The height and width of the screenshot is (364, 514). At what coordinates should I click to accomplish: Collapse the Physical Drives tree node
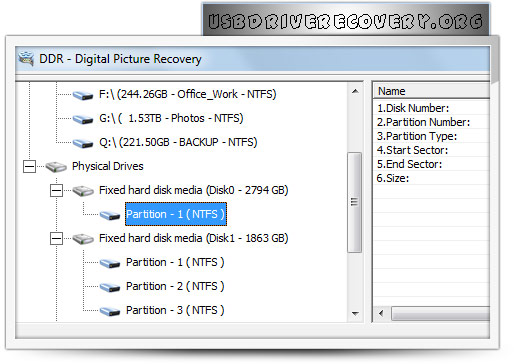tap(29, 166)
